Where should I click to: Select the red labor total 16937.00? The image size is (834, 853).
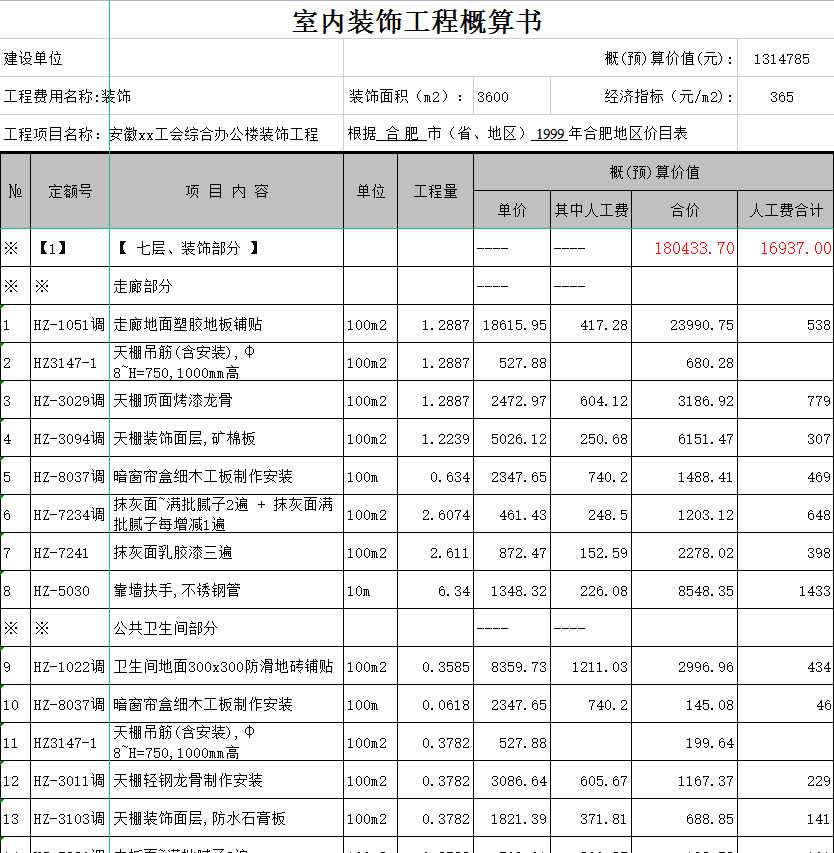point(795,249)
